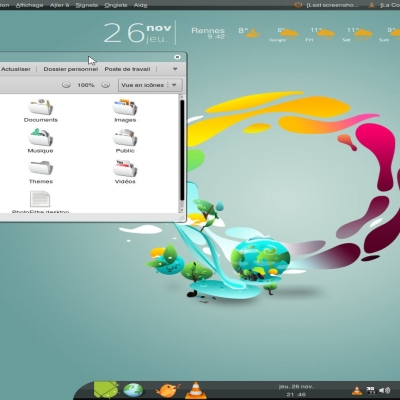Screen dimensions: 400x400
Task: Open the Onglets menu
Action: [116, 5]
